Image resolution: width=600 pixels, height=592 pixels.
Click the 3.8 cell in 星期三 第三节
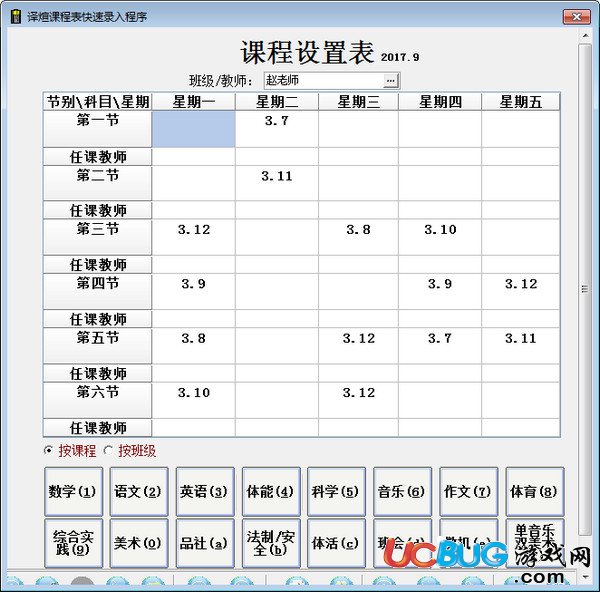coord(359,237)
